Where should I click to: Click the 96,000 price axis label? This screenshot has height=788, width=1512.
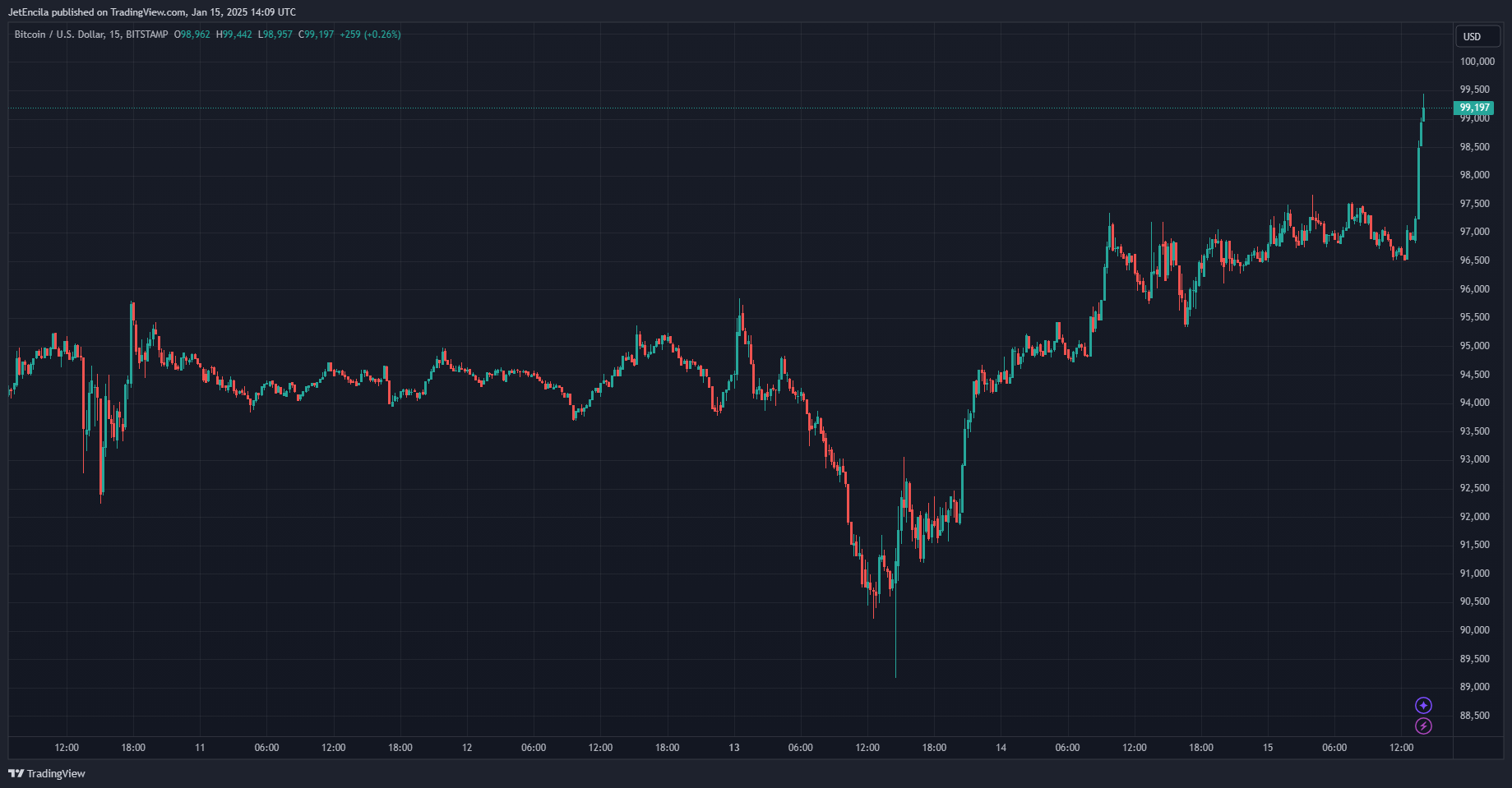(x=1474, y=289)
